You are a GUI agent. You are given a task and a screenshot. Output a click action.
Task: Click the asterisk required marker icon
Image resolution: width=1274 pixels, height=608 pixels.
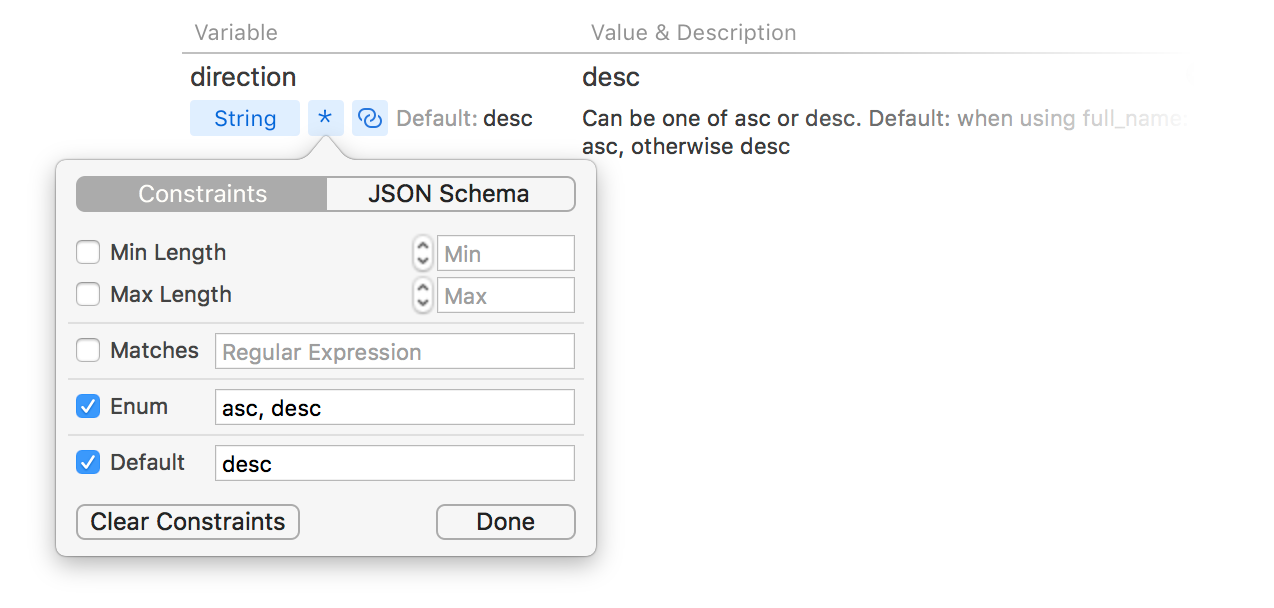coord(325,118)
